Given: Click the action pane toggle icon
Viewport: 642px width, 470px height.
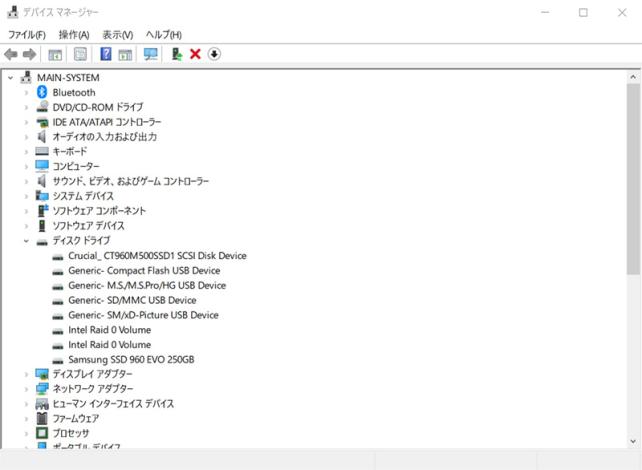Looking at the screenshot, I should tap(125, 54).
